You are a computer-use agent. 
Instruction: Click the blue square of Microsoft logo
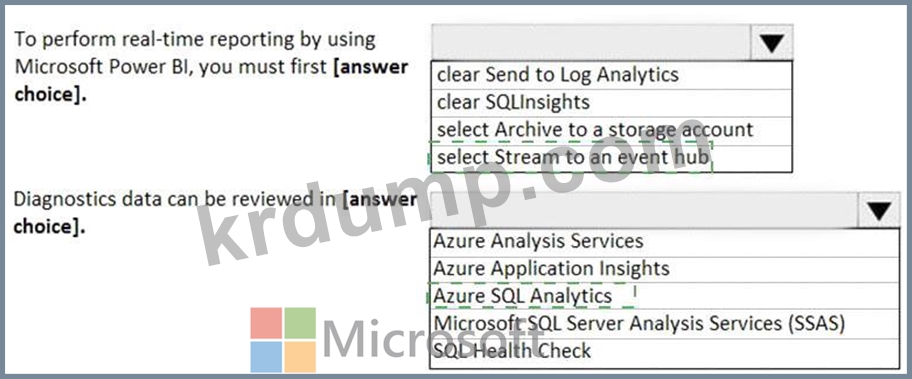(266, 357)
